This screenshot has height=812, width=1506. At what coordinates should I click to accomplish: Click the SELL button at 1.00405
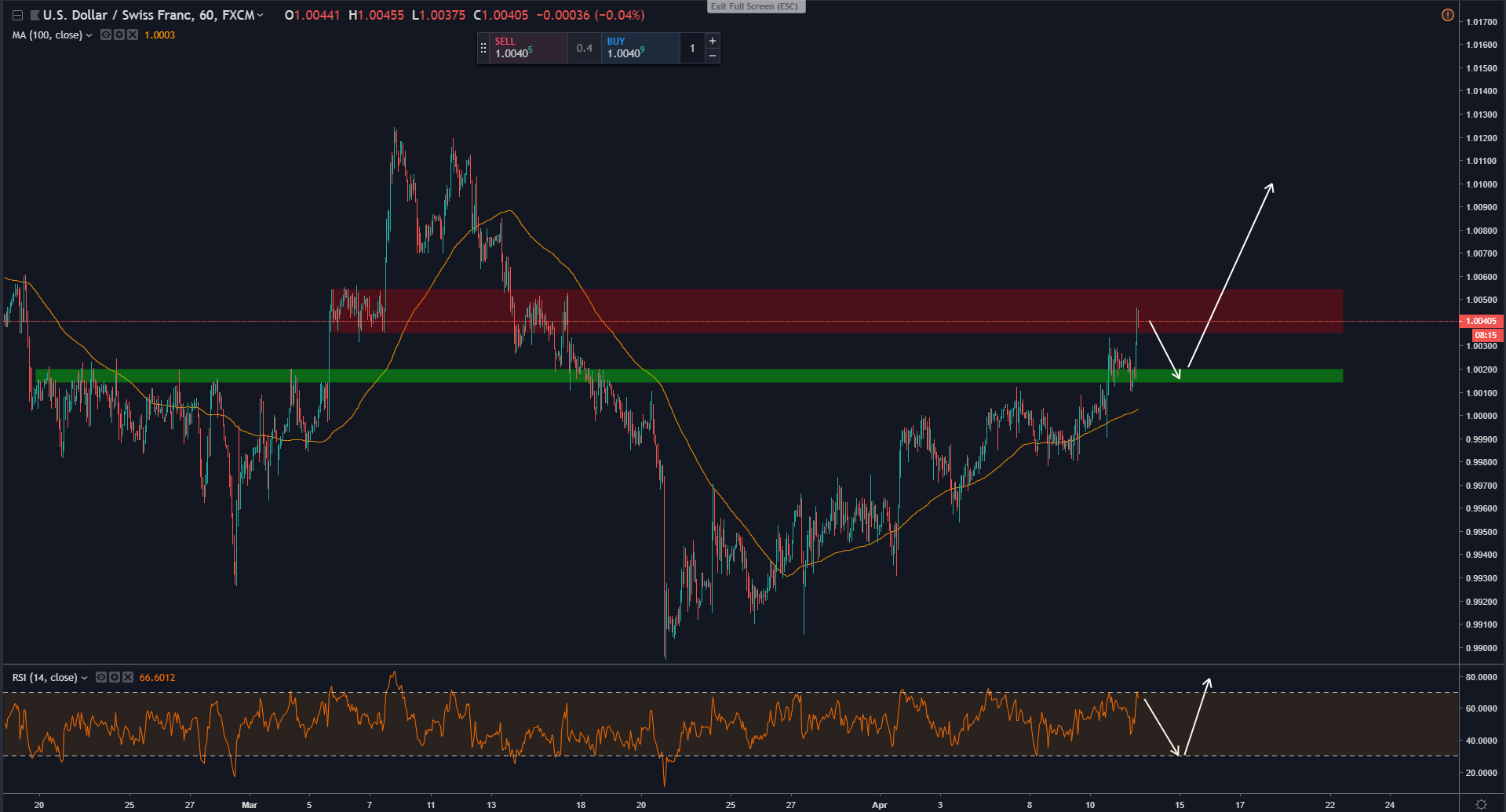click(x=528, y=48)
